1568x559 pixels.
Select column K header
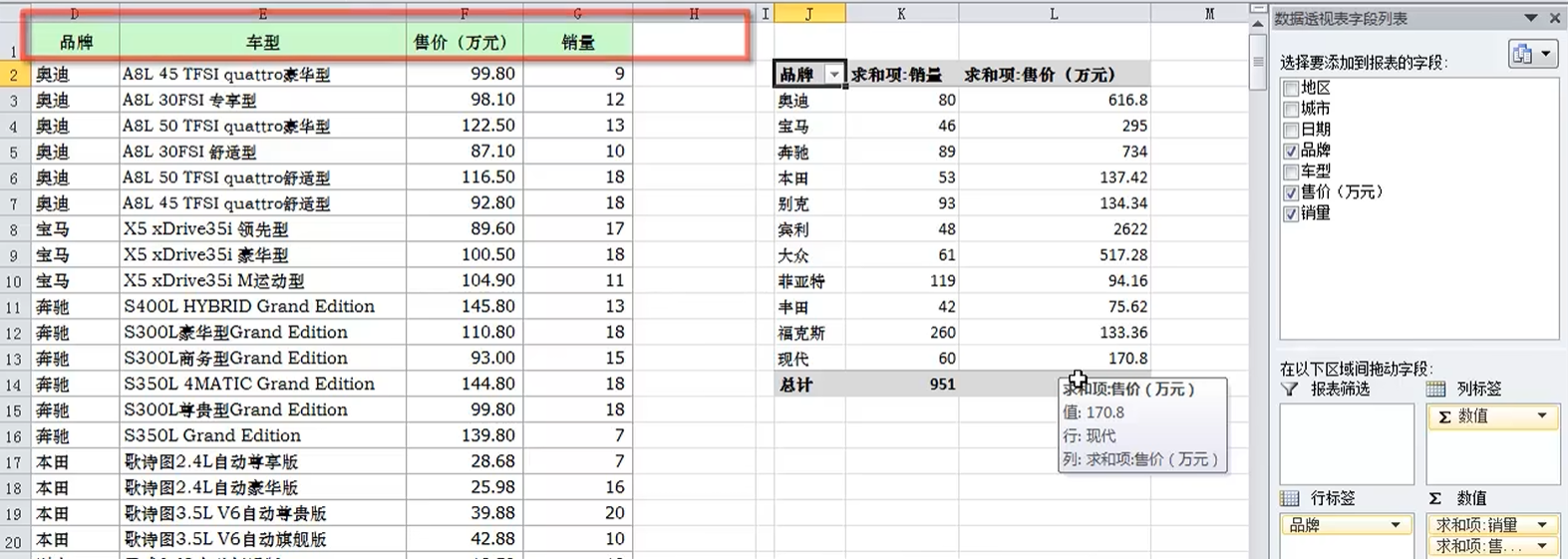pyautogui.click(x=902, y=13)
